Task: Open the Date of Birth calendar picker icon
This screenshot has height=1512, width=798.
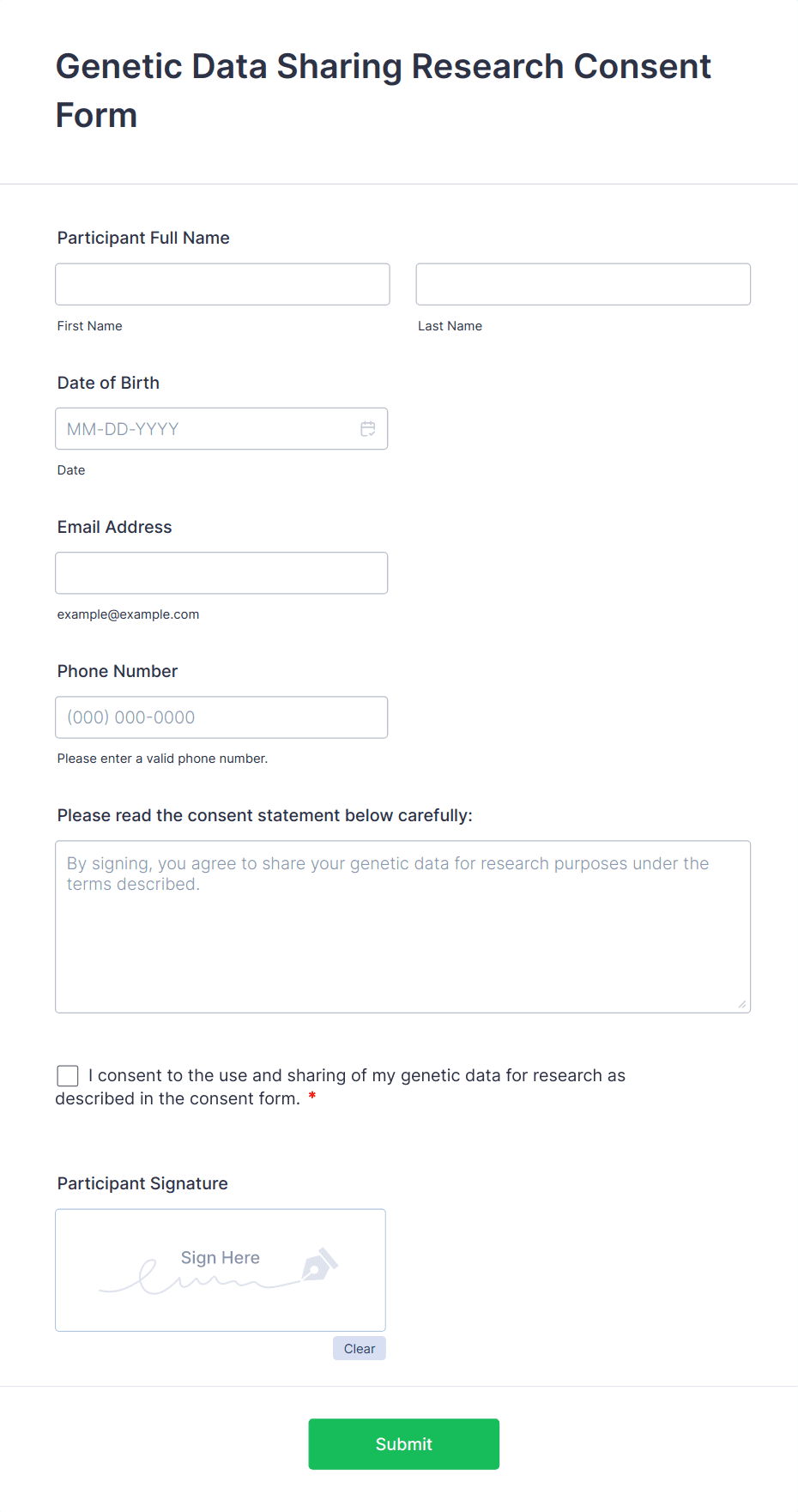Action: point(368,429)
